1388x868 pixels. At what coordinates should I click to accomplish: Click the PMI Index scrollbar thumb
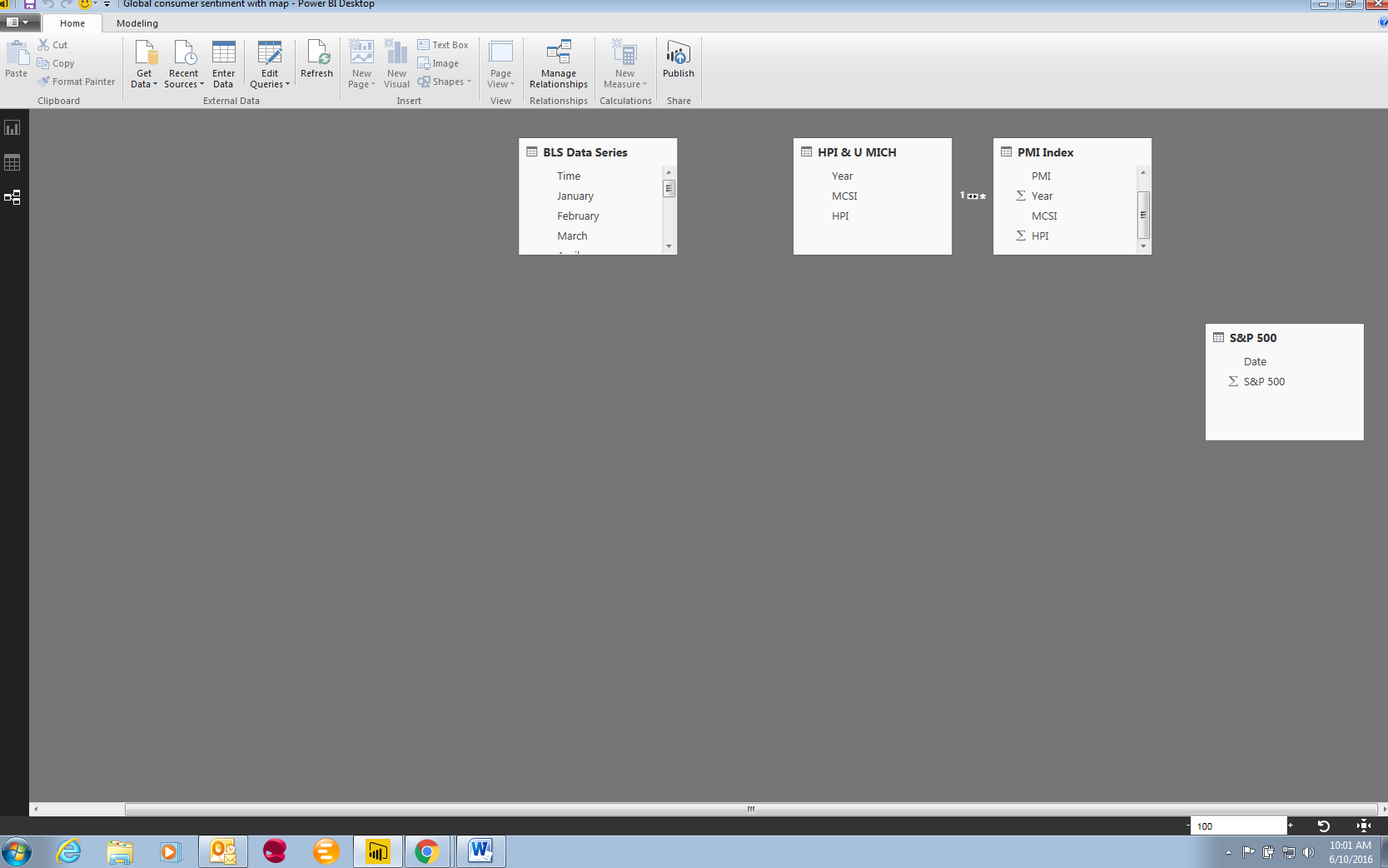1143,215
